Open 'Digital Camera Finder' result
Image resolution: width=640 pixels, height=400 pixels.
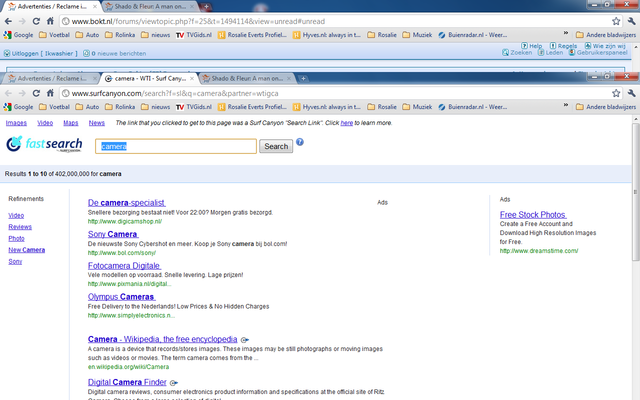tap(127, 382)
